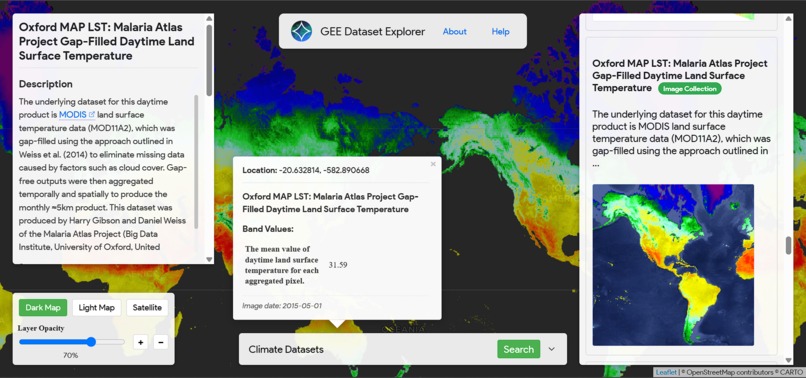Image resolution: width=806 pixels, height=378 pixels.
Task: Open the About page
Action: pyautogui.click(x=454, y=31)
